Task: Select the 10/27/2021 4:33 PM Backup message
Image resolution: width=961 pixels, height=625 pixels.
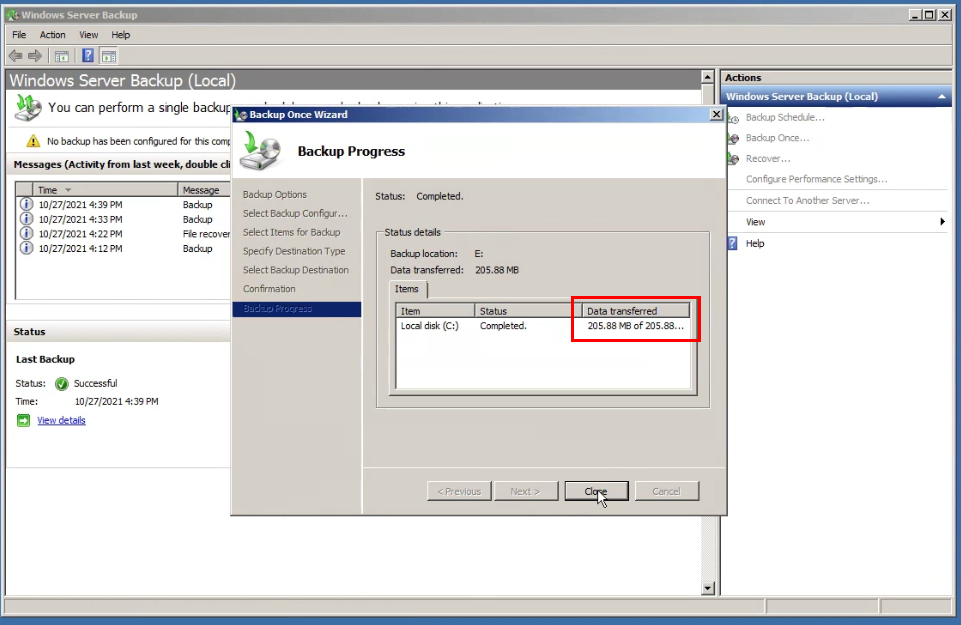Action: (x=124, y=219)
